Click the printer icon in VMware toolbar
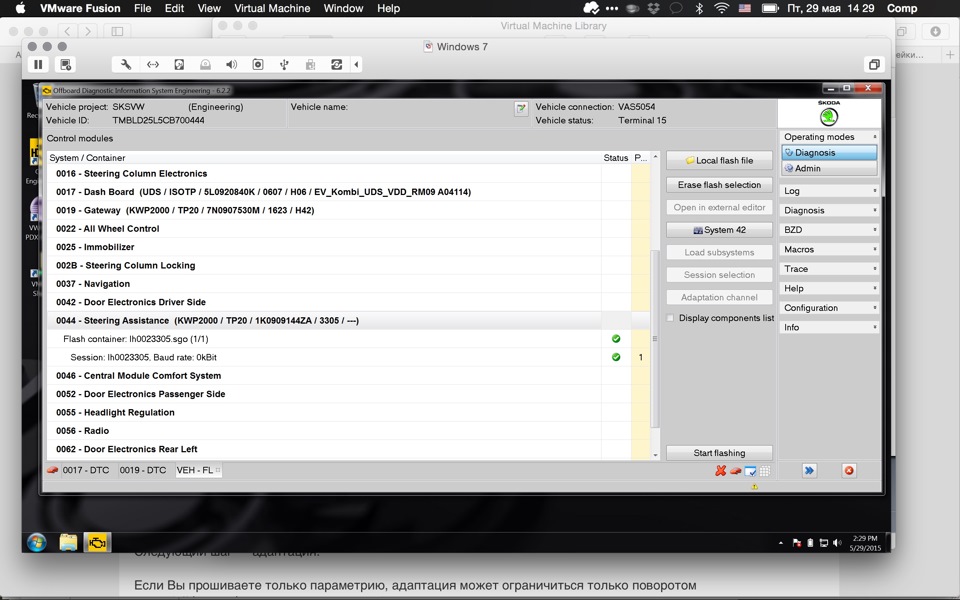960x600 pixels. [310, 64]
